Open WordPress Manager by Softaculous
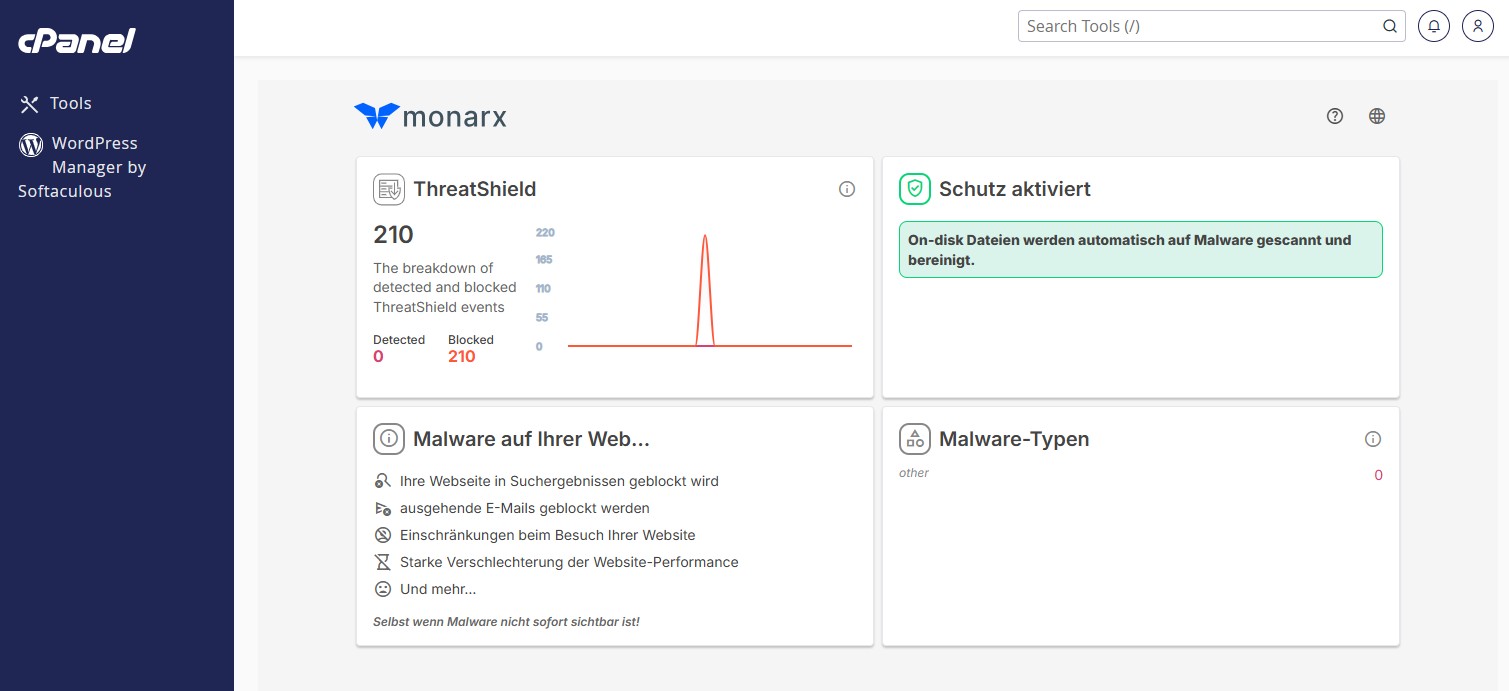The height and width of the screenshot is (691, 1509). [x=94, y=167]
